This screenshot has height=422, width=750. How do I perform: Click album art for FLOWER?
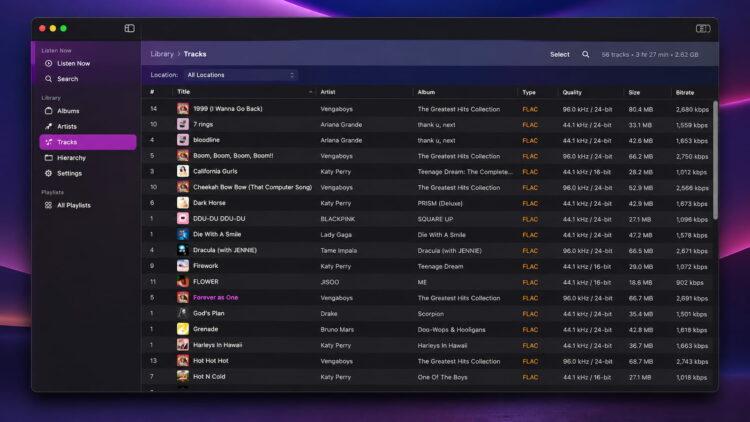tap(183, 282)
